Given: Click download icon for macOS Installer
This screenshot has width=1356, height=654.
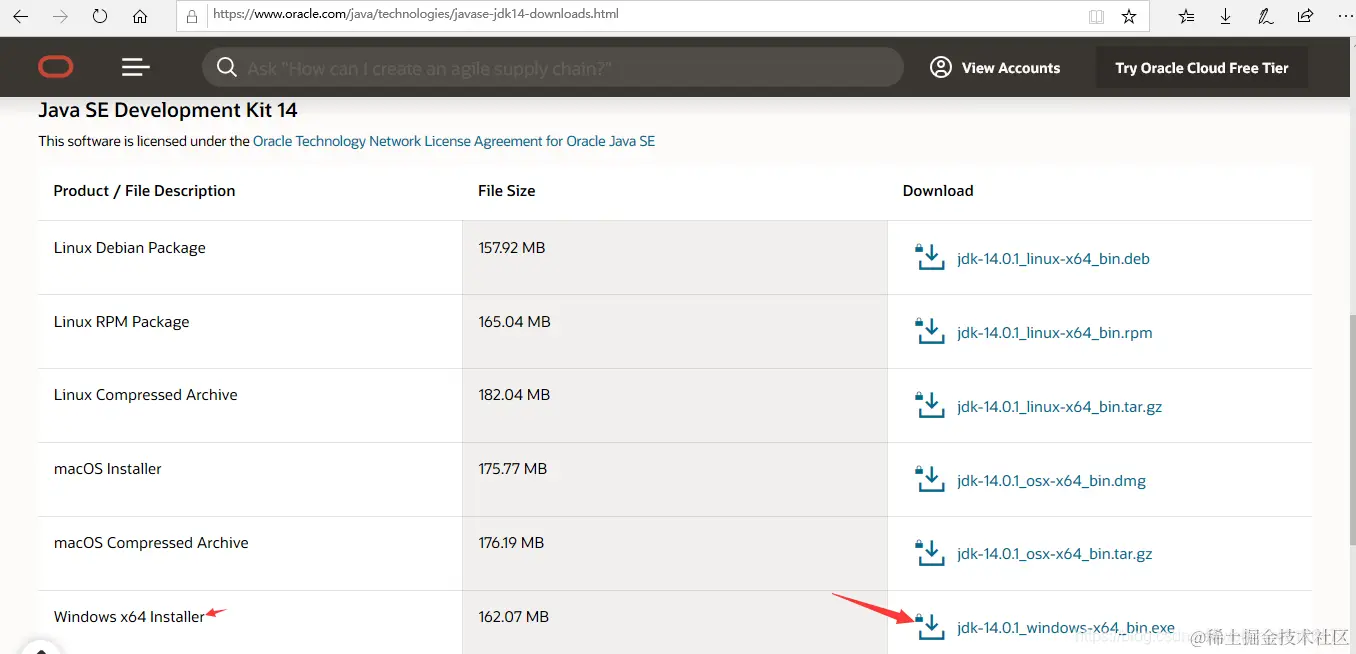Looking at the screenshot, I should (930, 479).
